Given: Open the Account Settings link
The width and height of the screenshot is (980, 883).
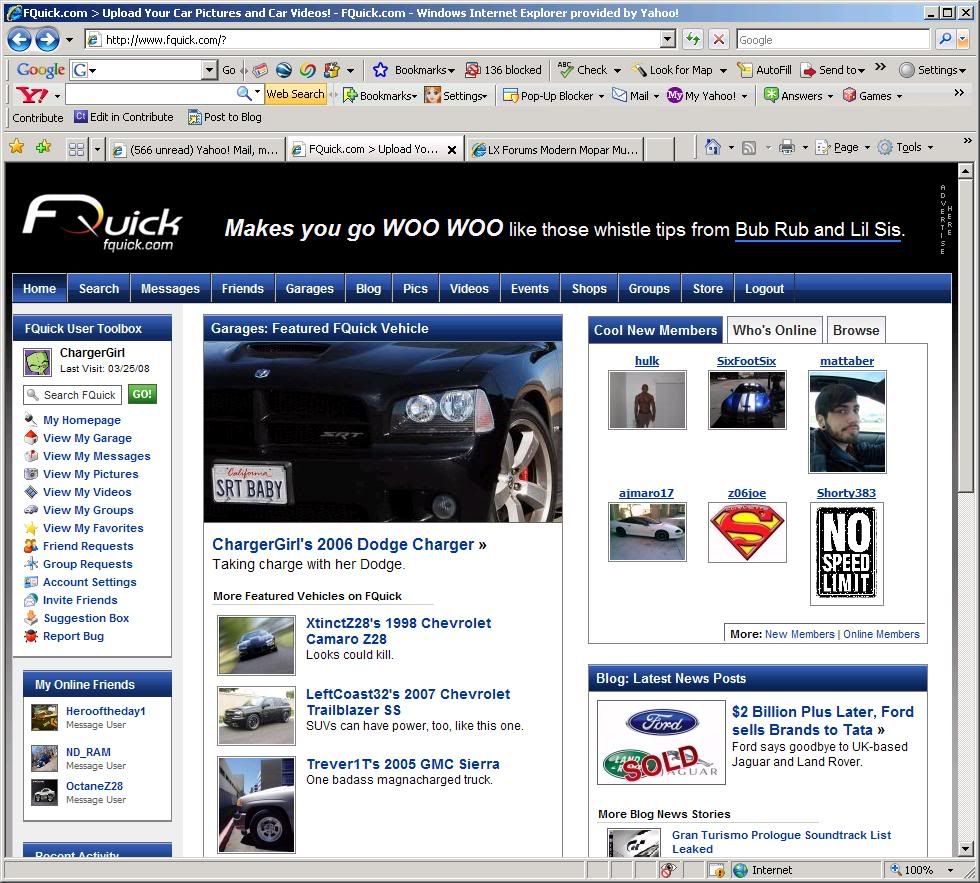Looking at the screenshot, I should pyautogui.click(x=89, y=582).
